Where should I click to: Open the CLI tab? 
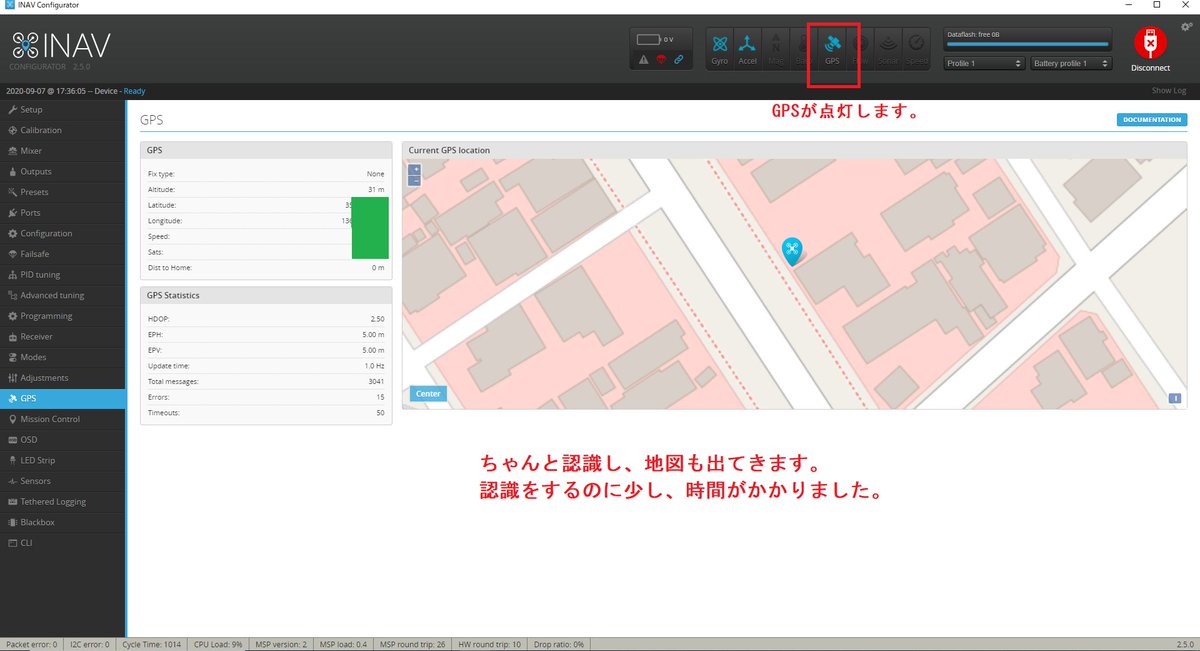(63, 543)
